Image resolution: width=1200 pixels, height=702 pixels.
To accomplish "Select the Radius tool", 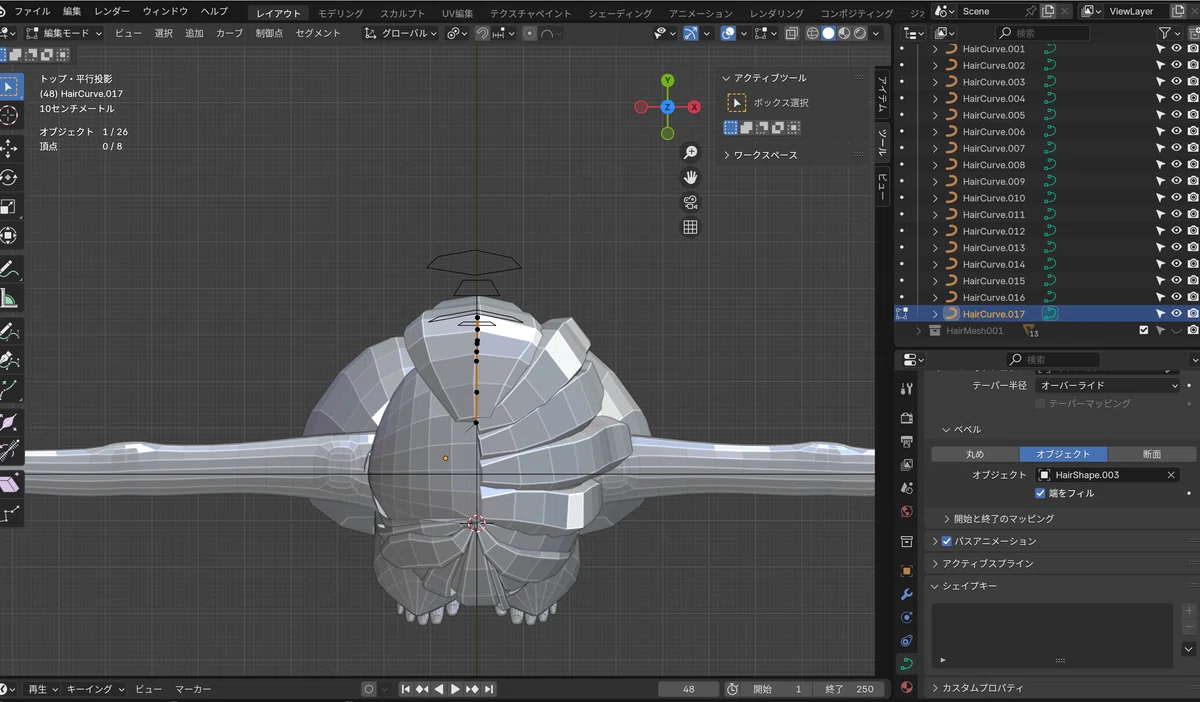I will pyautogui.click(x=8, y=422).
